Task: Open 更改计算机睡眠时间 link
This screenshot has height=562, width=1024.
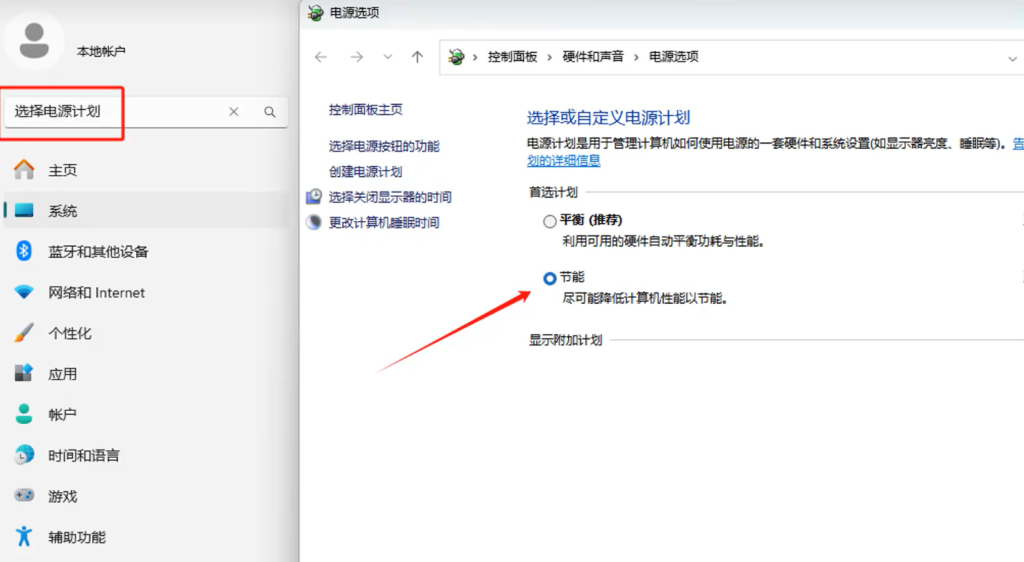Action: point(384,222)
